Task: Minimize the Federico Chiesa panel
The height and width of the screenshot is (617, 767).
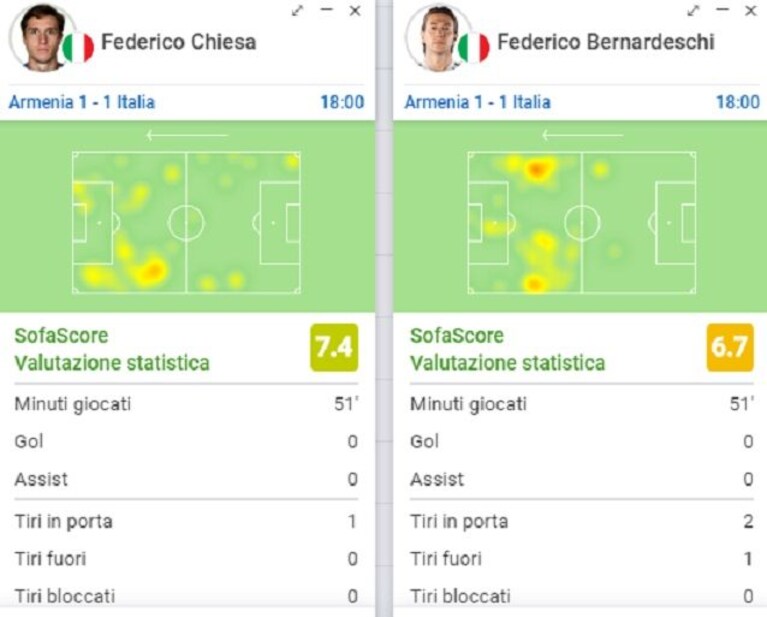Action: [x=326, y=10]
